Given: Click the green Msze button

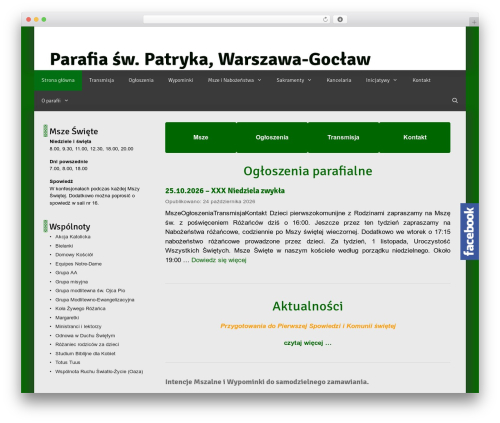Looking at the screenshot, I should click(x=201, y=137).
